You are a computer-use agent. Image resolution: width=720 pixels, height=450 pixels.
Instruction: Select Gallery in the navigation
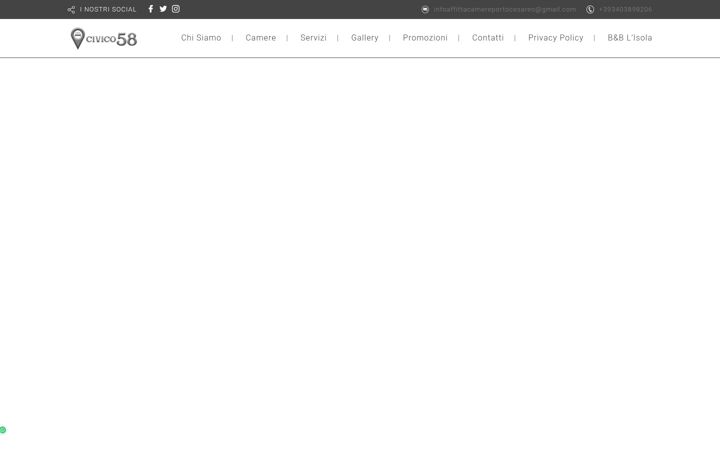tap(365, 38)
